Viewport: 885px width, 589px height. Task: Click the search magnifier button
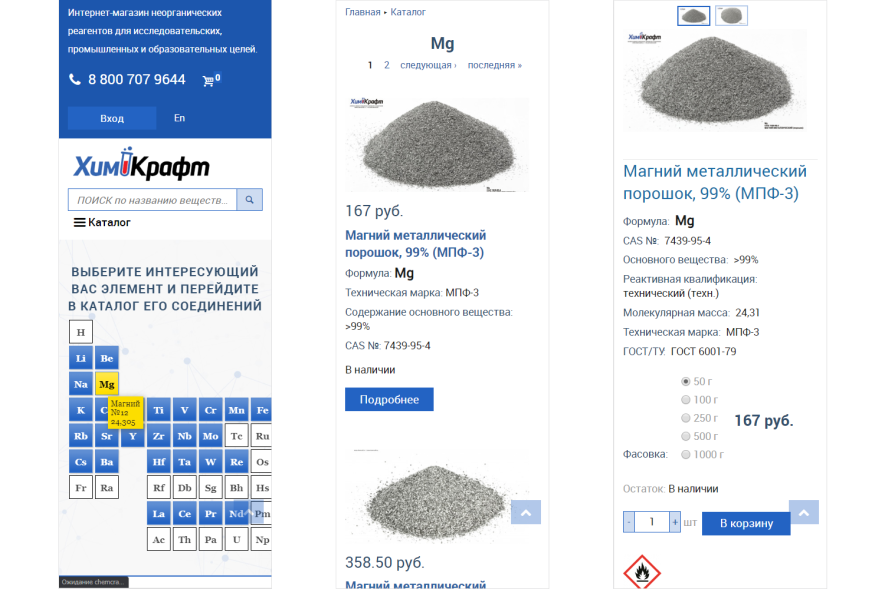249,200
